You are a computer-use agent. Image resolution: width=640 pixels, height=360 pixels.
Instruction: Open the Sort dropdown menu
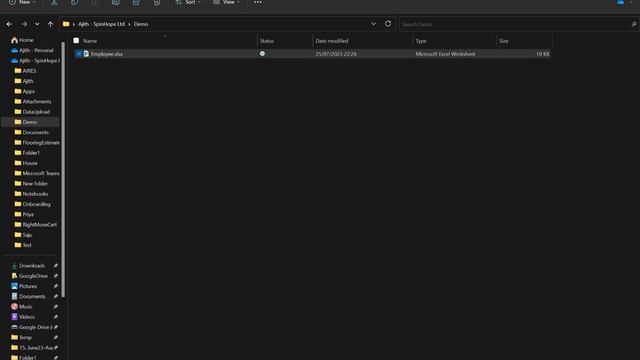188,2
